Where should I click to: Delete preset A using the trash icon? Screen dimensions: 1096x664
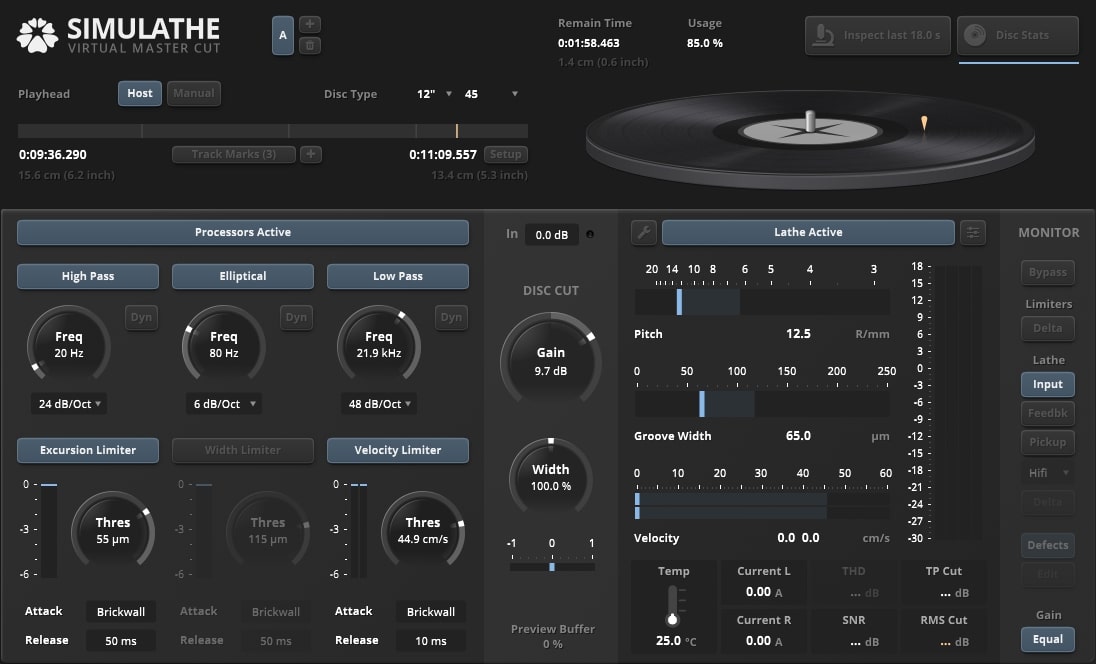310,45
